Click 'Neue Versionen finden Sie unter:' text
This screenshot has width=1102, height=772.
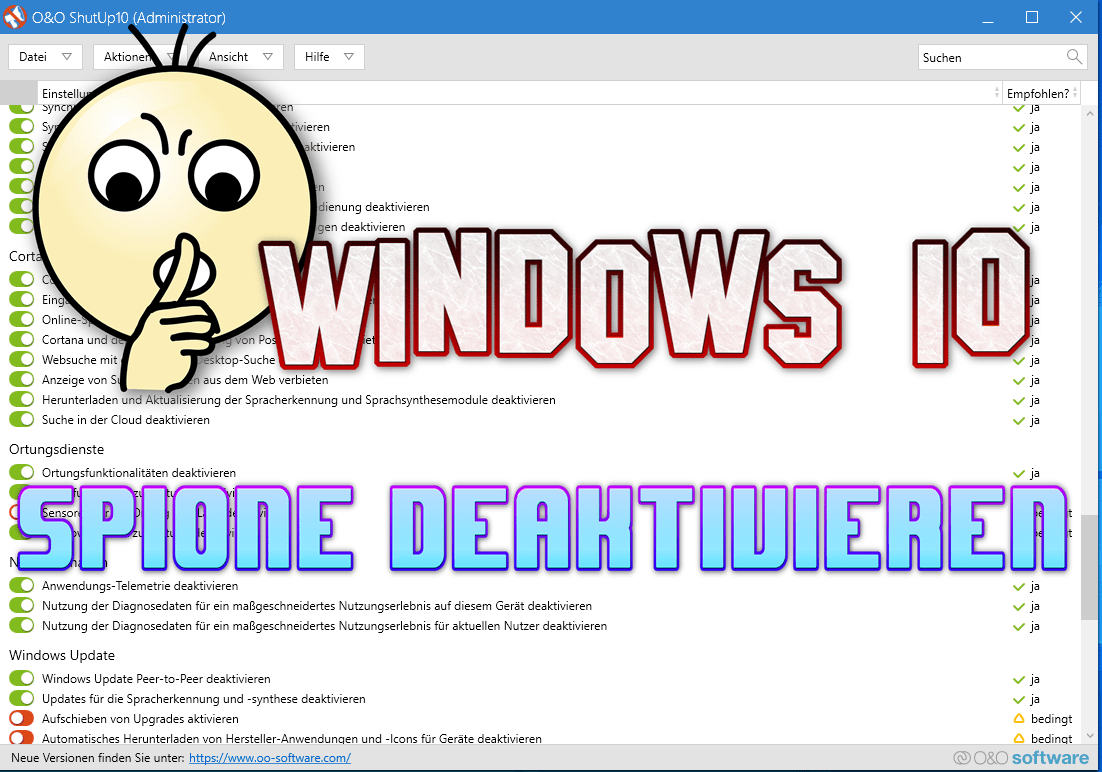click(98, 758)
